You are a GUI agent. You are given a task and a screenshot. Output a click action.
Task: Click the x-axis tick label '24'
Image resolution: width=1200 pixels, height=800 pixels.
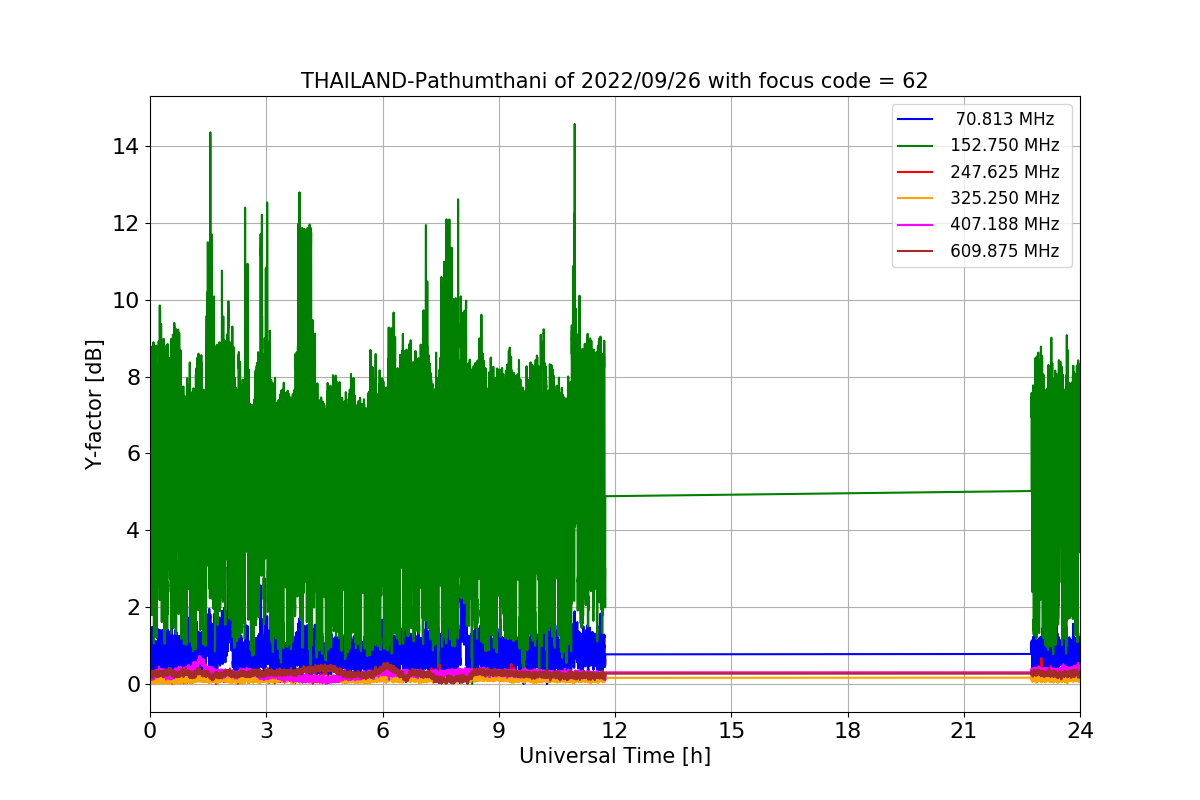[1080, 730]
